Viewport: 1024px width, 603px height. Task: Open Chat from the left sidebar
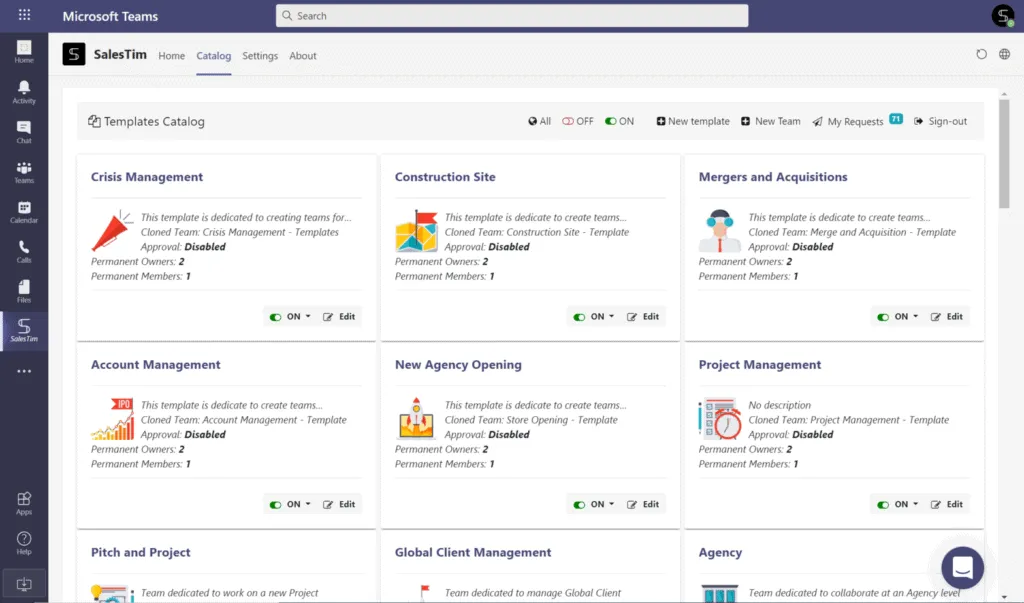pos(24,131)
